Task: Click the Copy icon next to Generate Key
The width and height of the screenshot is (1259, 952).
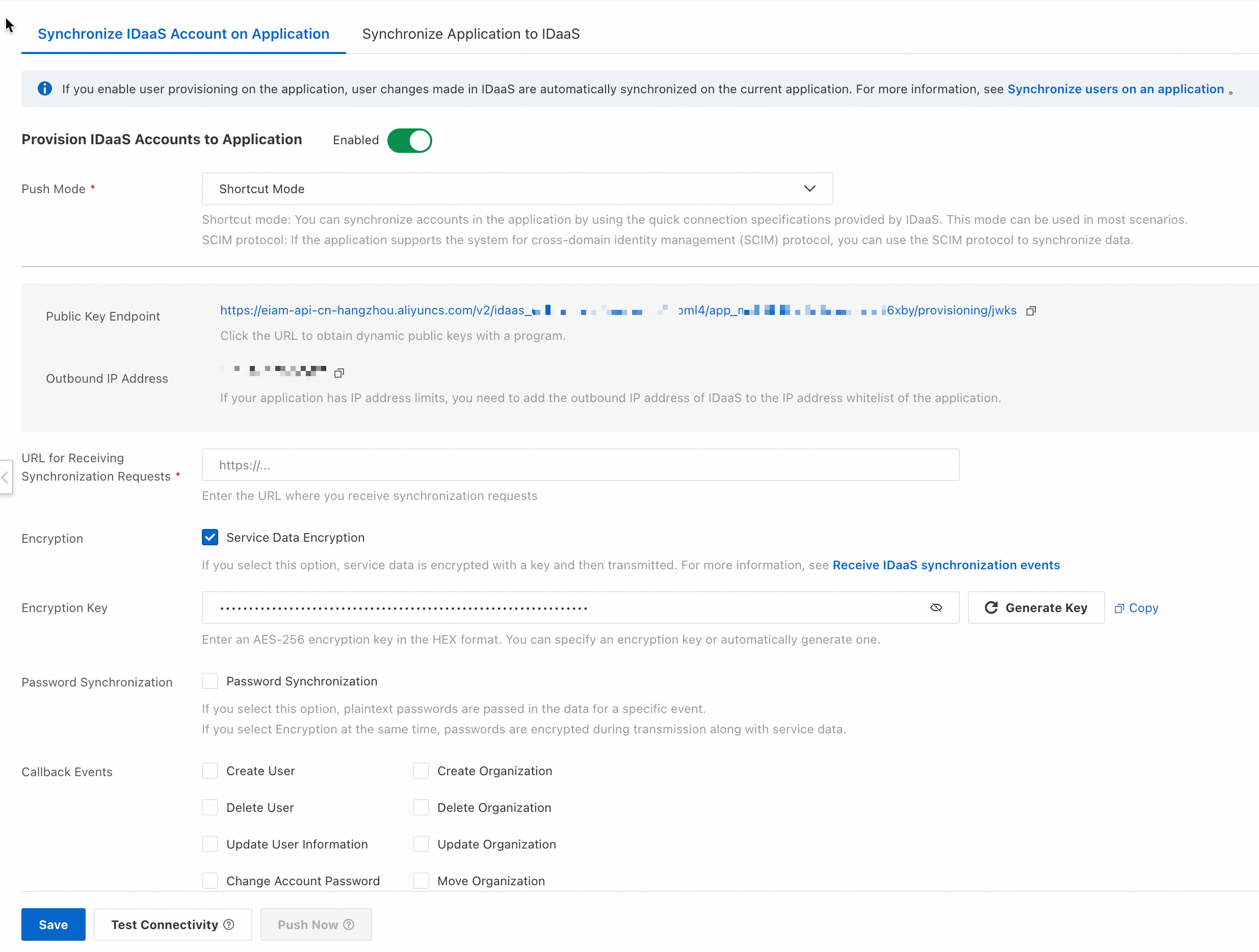Action: pyautogui.click(x=1119, y=609)
